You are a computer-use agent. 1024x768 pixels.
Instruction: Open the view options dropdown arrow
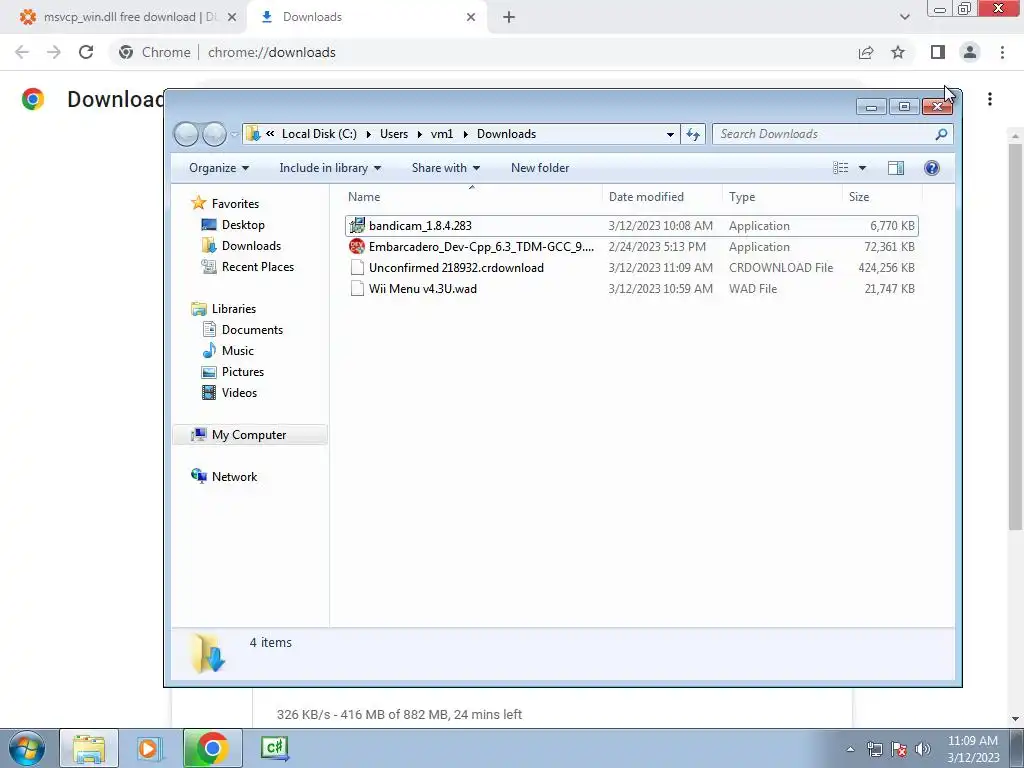pyautogui.click(x=862, y=168)
